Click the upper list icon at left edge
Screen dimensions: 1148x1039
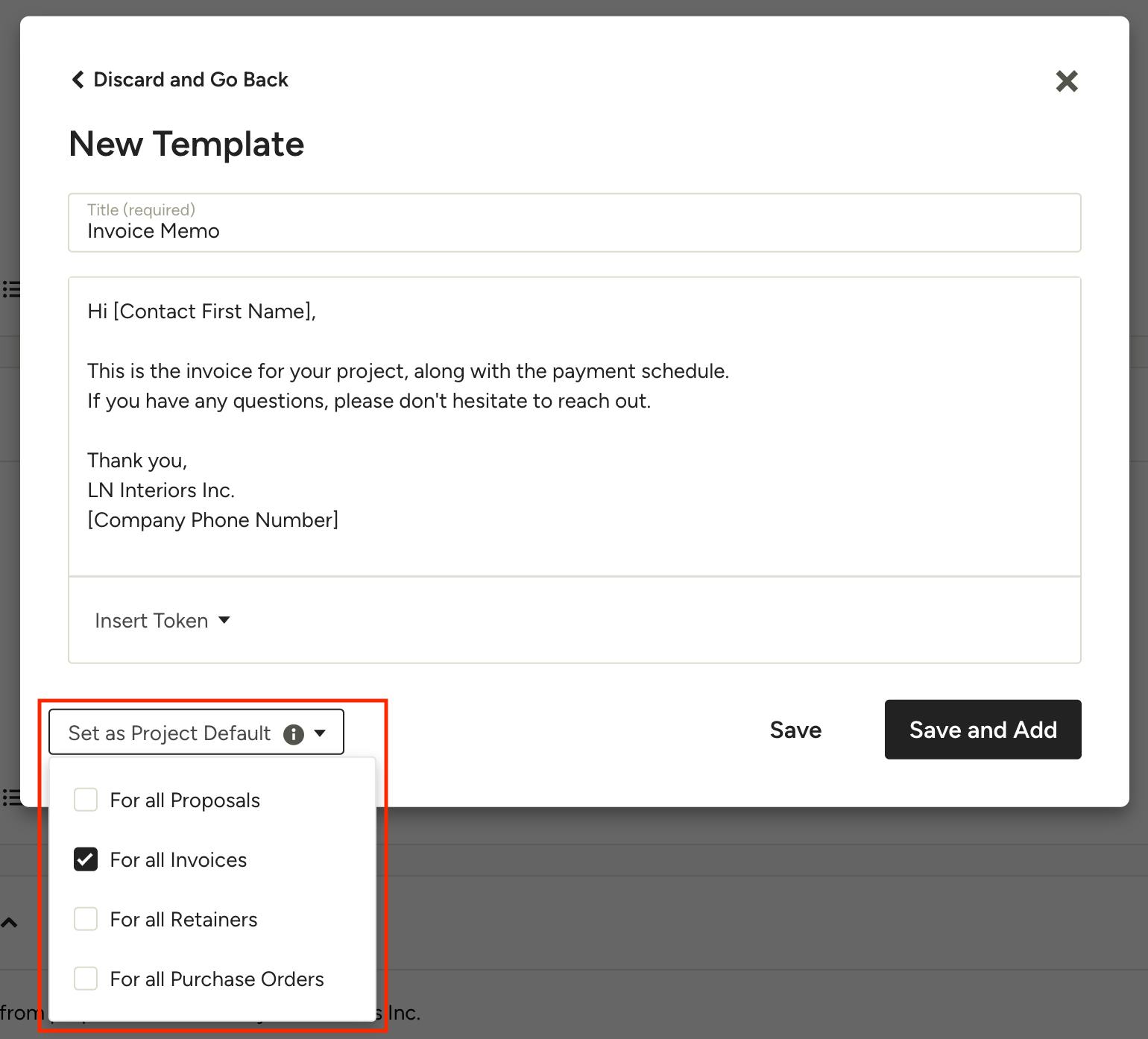tap(10, 289)
